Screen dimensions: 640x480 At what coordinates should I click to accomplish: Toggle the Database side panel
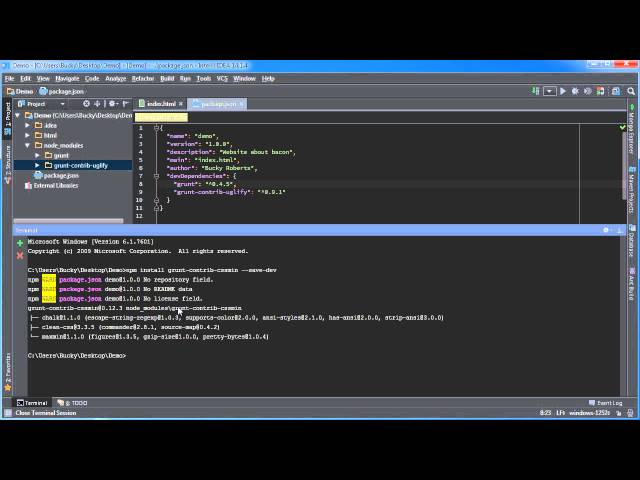coord(631,241)
